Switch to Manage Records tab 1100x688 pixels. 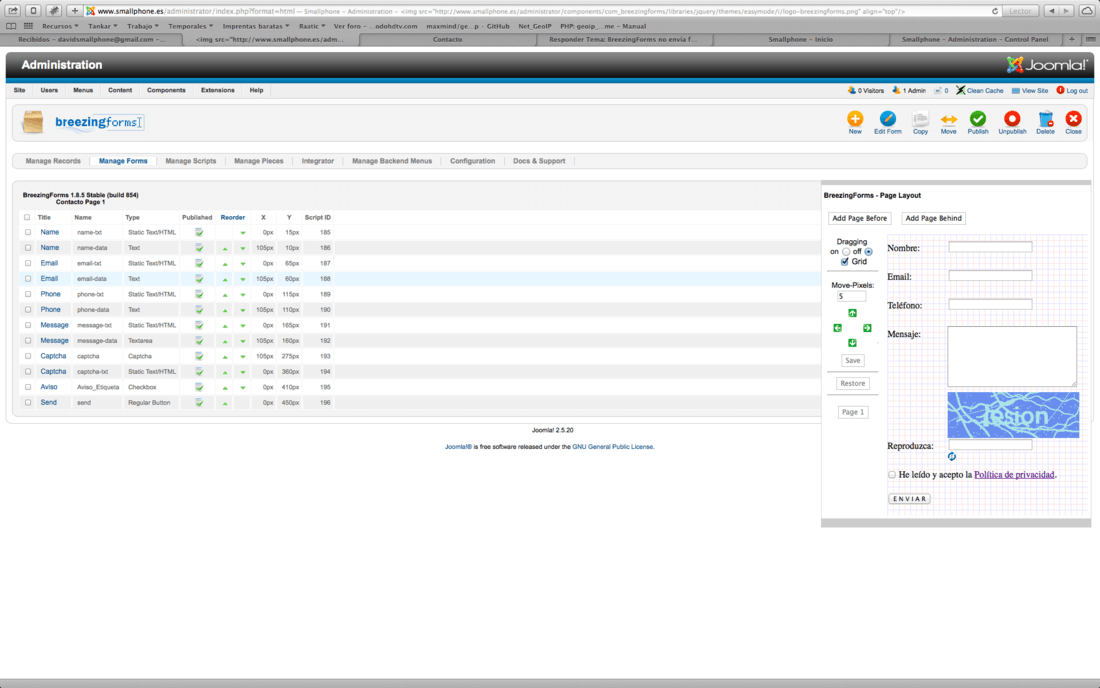point(53,161)
